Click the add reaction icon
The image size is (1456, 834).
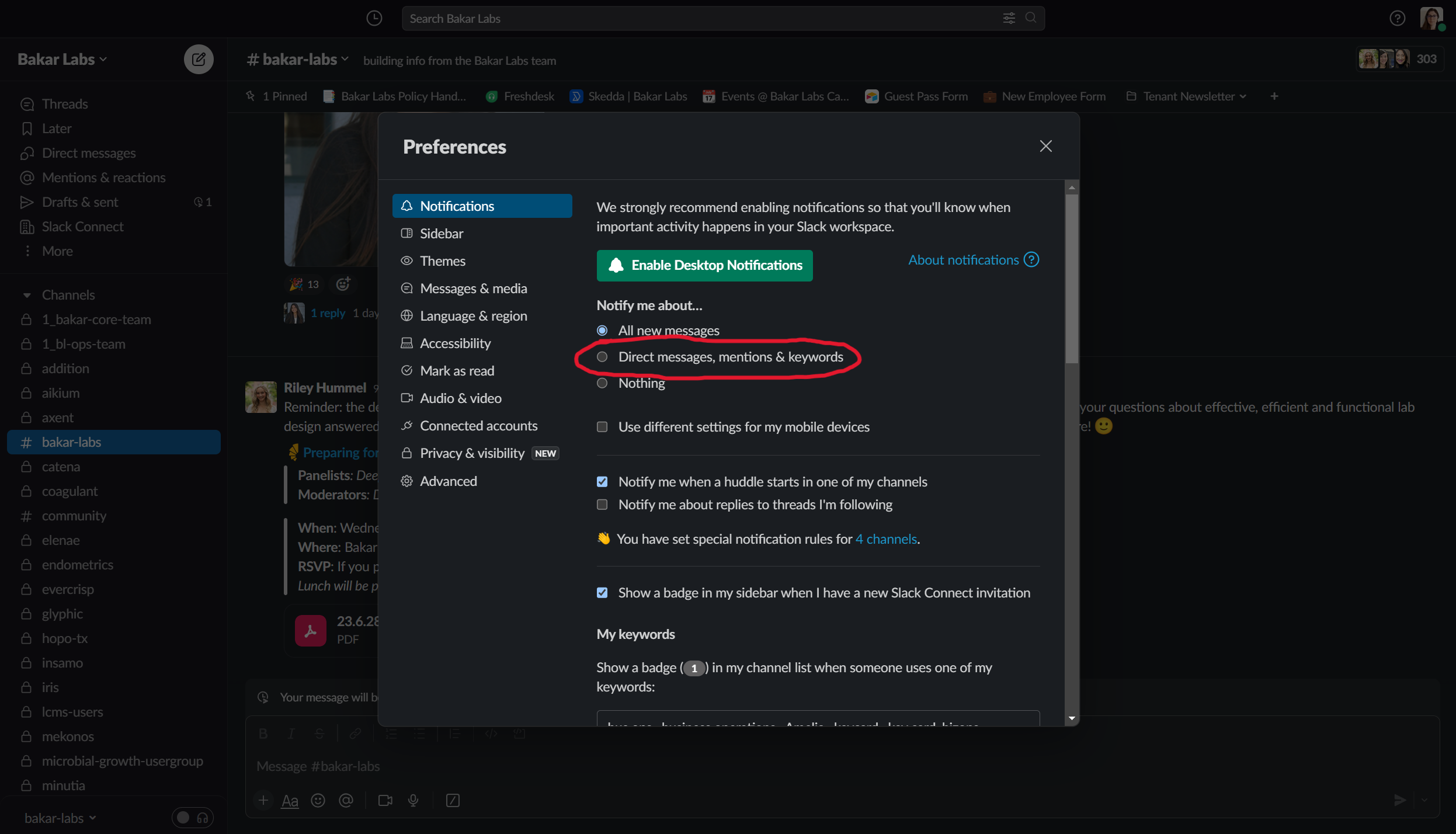pyautogui.click(x=343, y=284)
